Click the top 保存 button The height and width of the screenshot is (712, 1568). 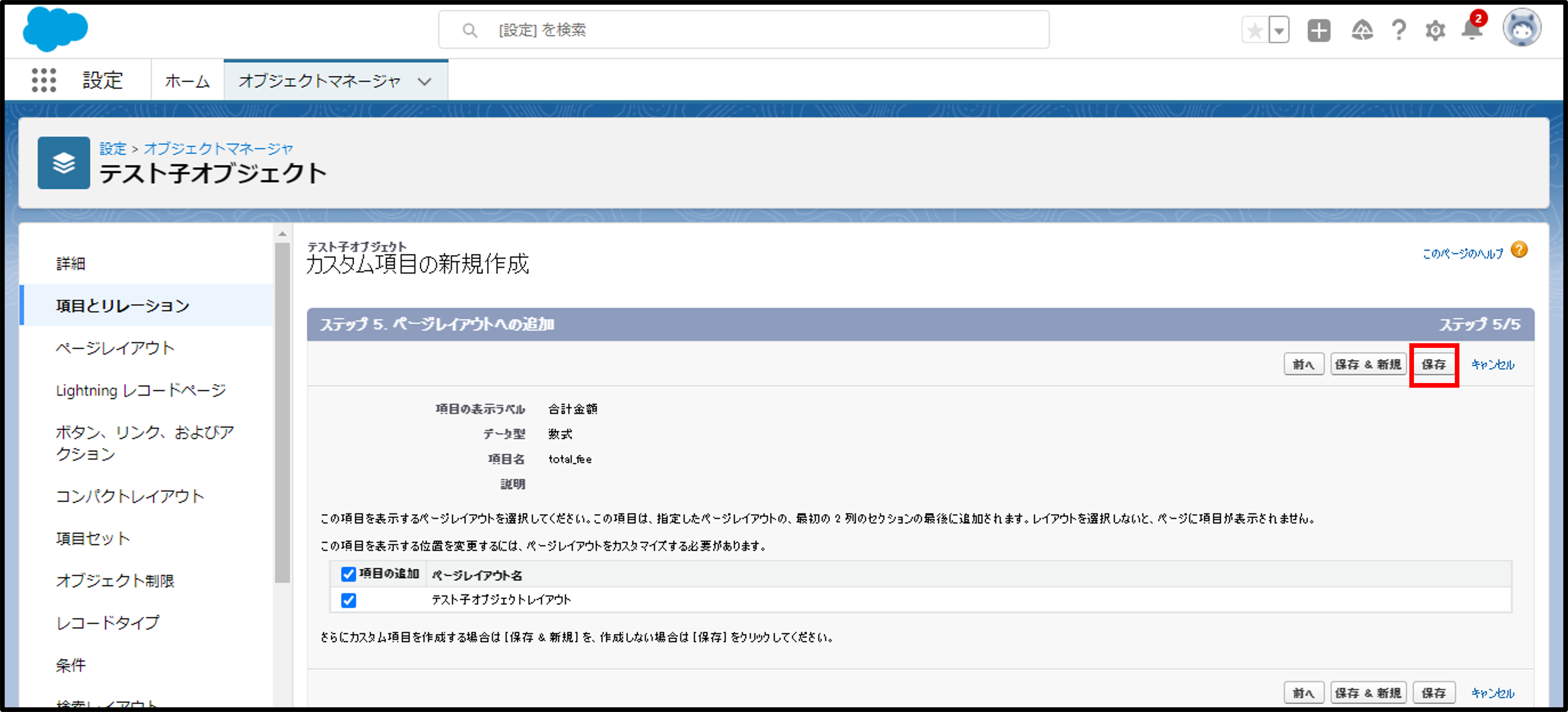1434,364
